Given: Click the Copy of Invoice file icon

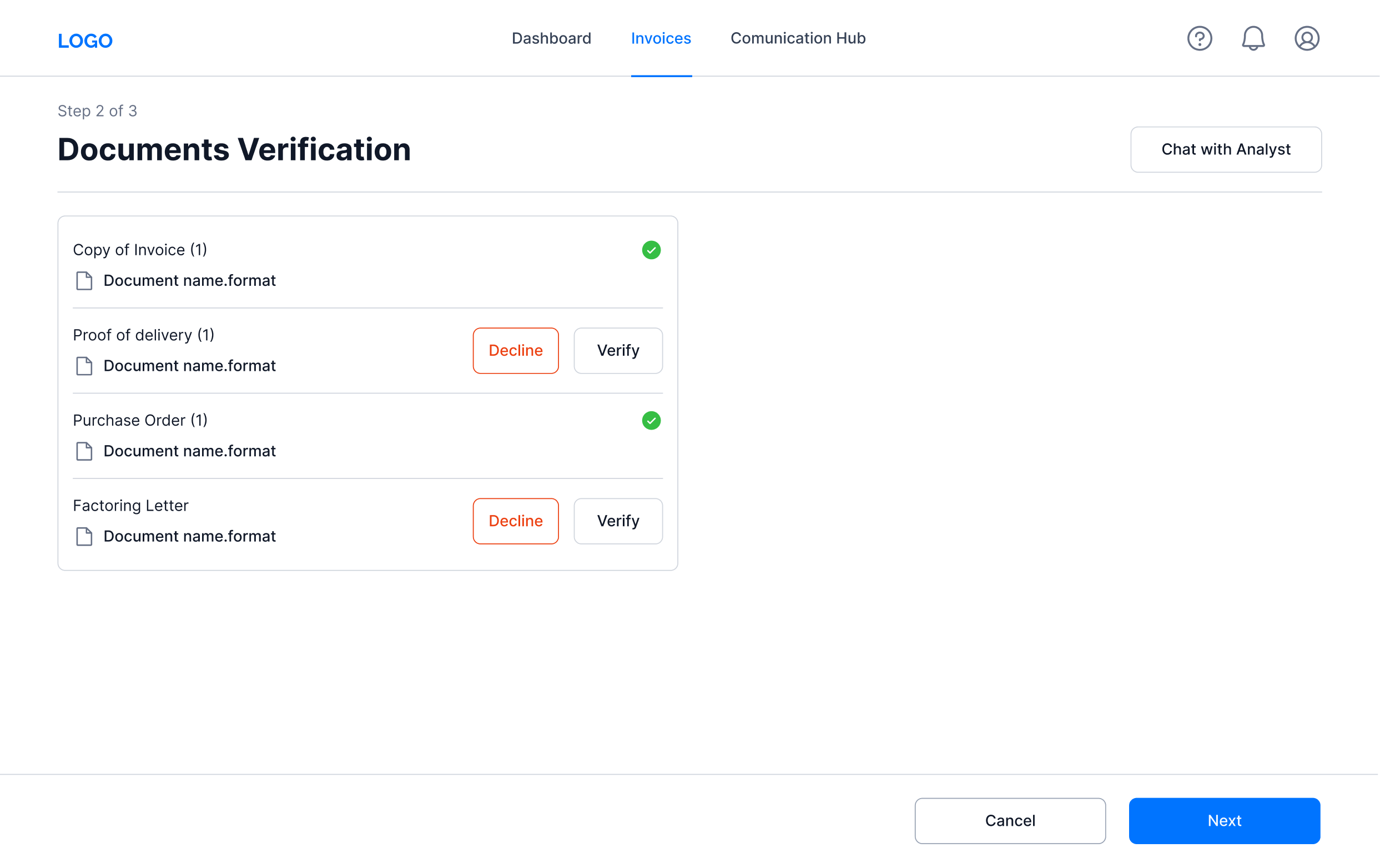Looking at the screenshot, I should (x=84, y=281).
